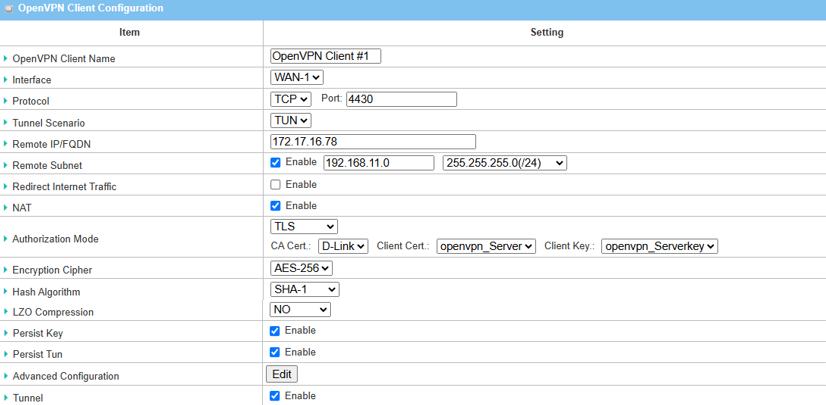The image size is (826, 405).
Task: Focus the Port number field
Action: pyautogui.click(x=400, y=99)
